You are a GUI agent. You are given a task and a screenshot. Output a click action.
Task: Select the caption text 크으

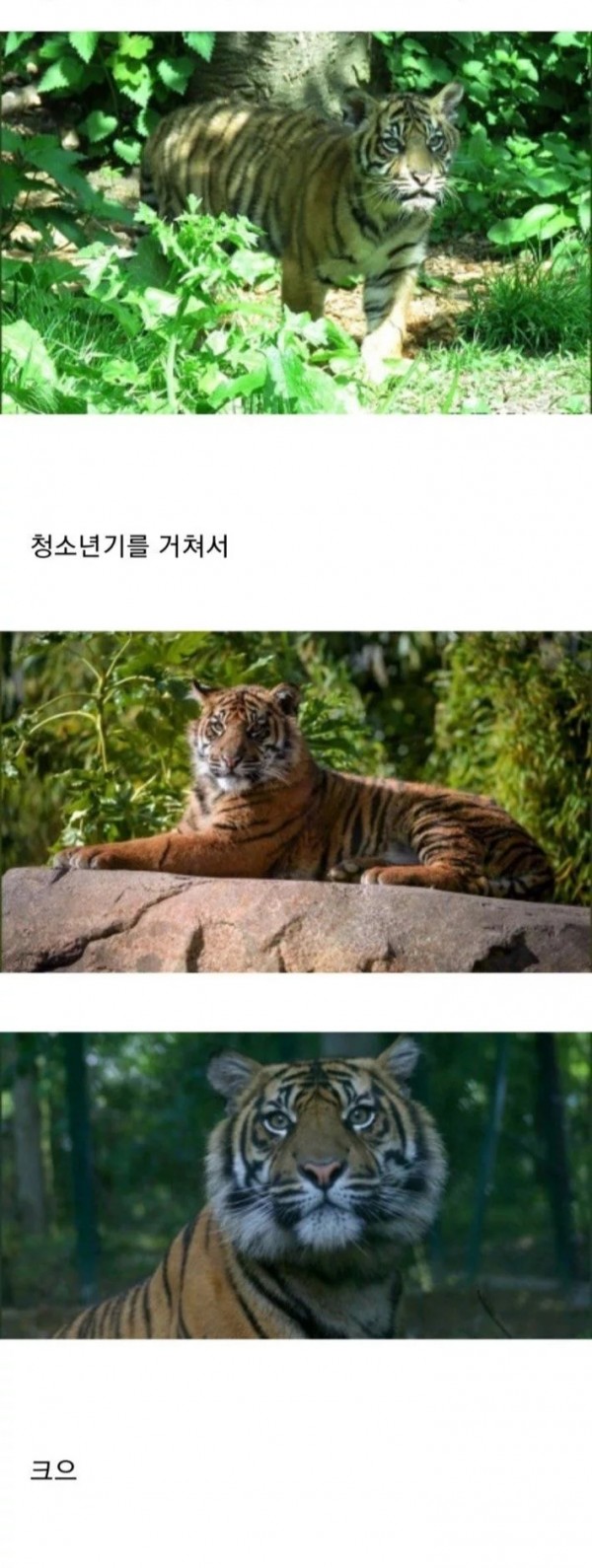[53, 1469]
